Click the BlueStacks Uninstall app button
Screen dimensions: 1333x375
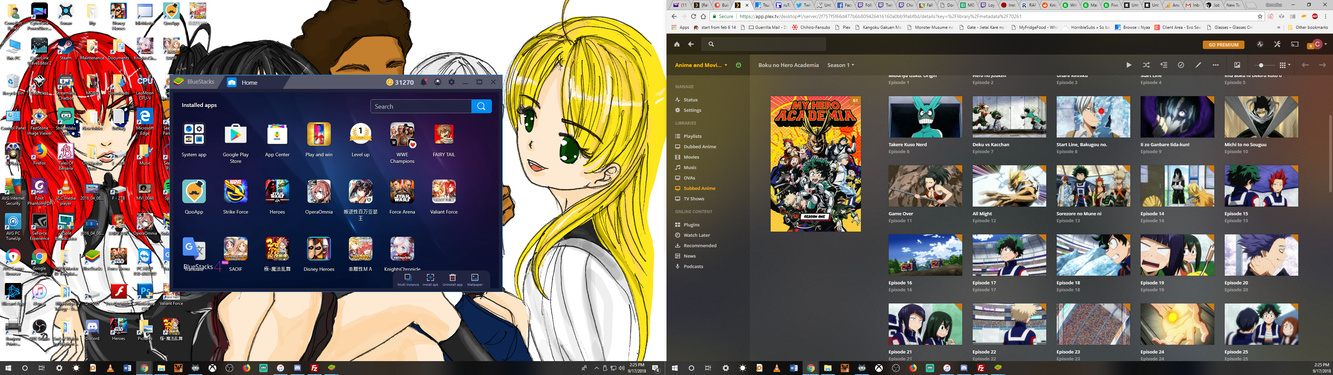point(452,280)
